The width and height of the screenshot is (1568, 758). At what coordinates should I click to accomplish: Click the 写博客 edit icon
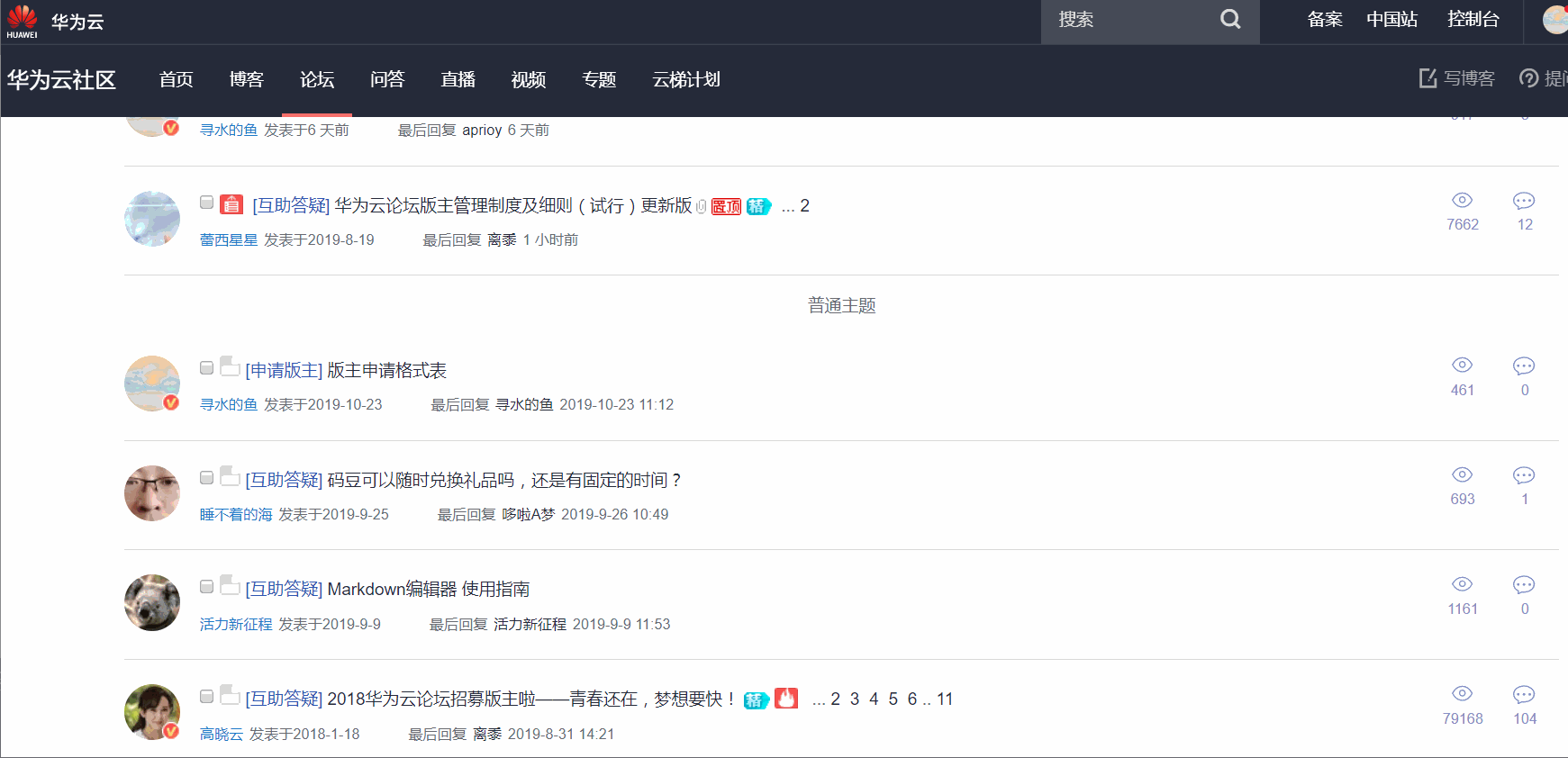point(1428,78)
